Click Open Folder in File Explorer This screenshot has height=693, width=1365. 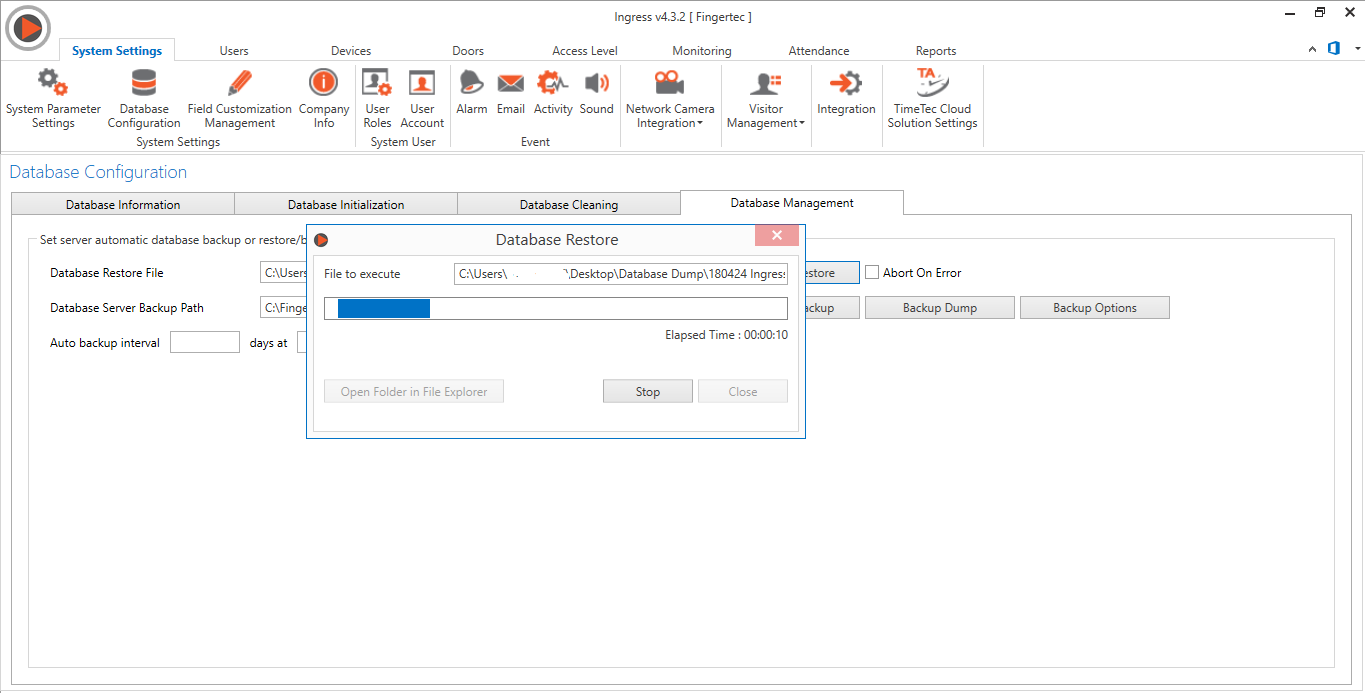pos(414,391)
